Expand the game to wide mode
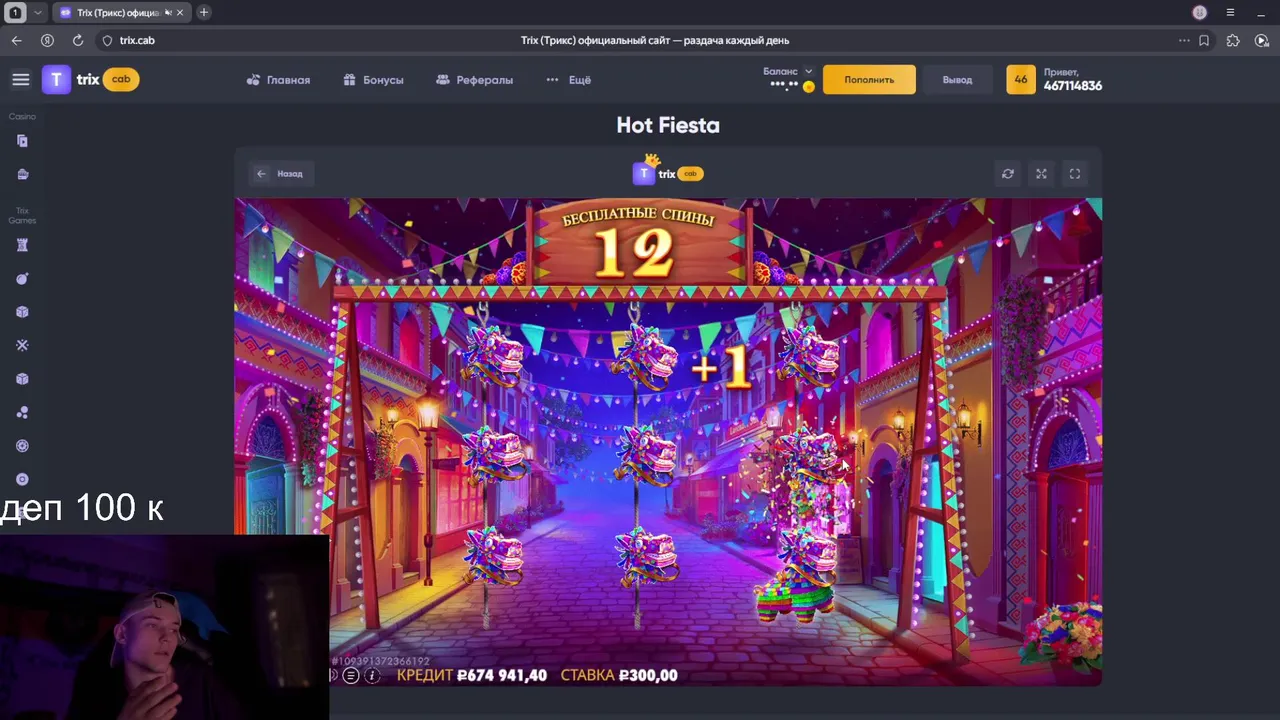Image resolution: width=1280 pixels, height=720 pixels. coord(1041,174)
